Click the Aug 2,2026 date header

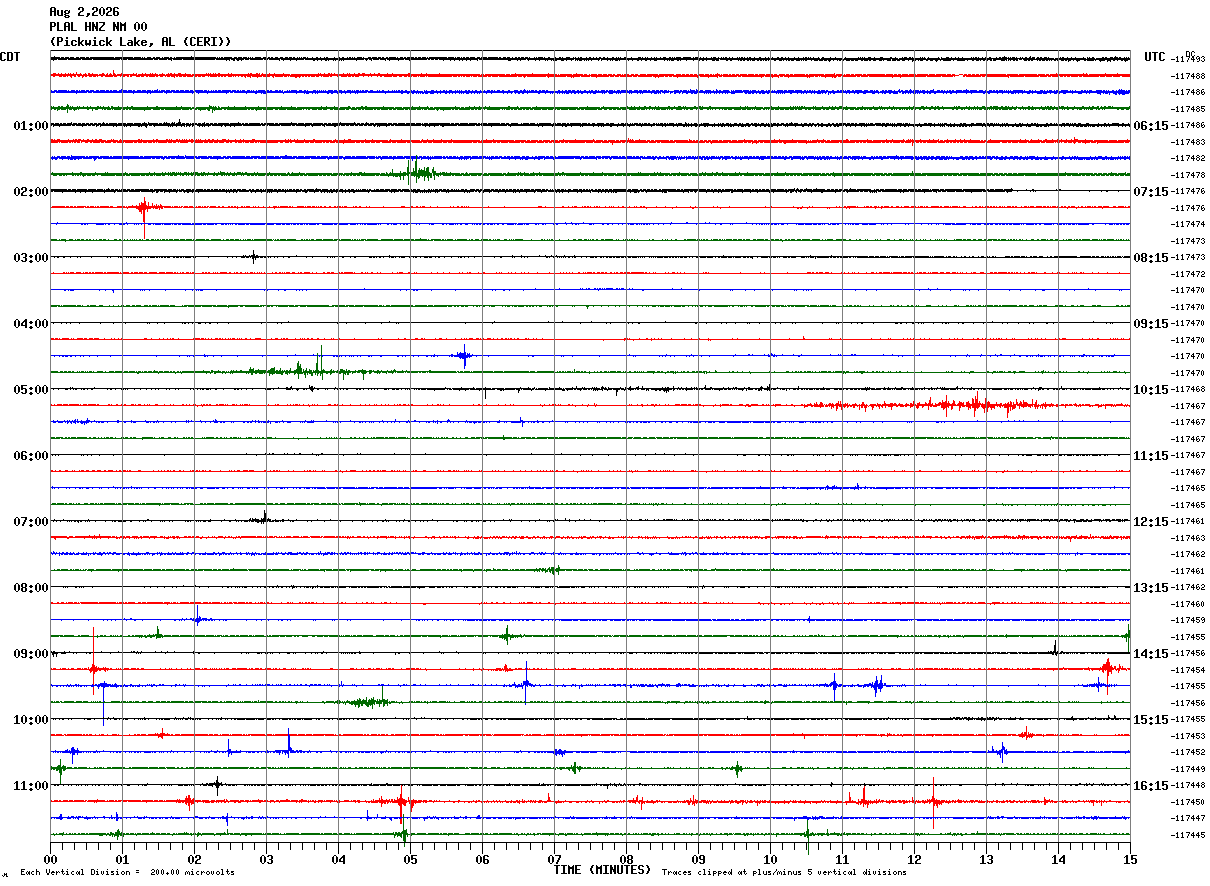tap(84, 12)
